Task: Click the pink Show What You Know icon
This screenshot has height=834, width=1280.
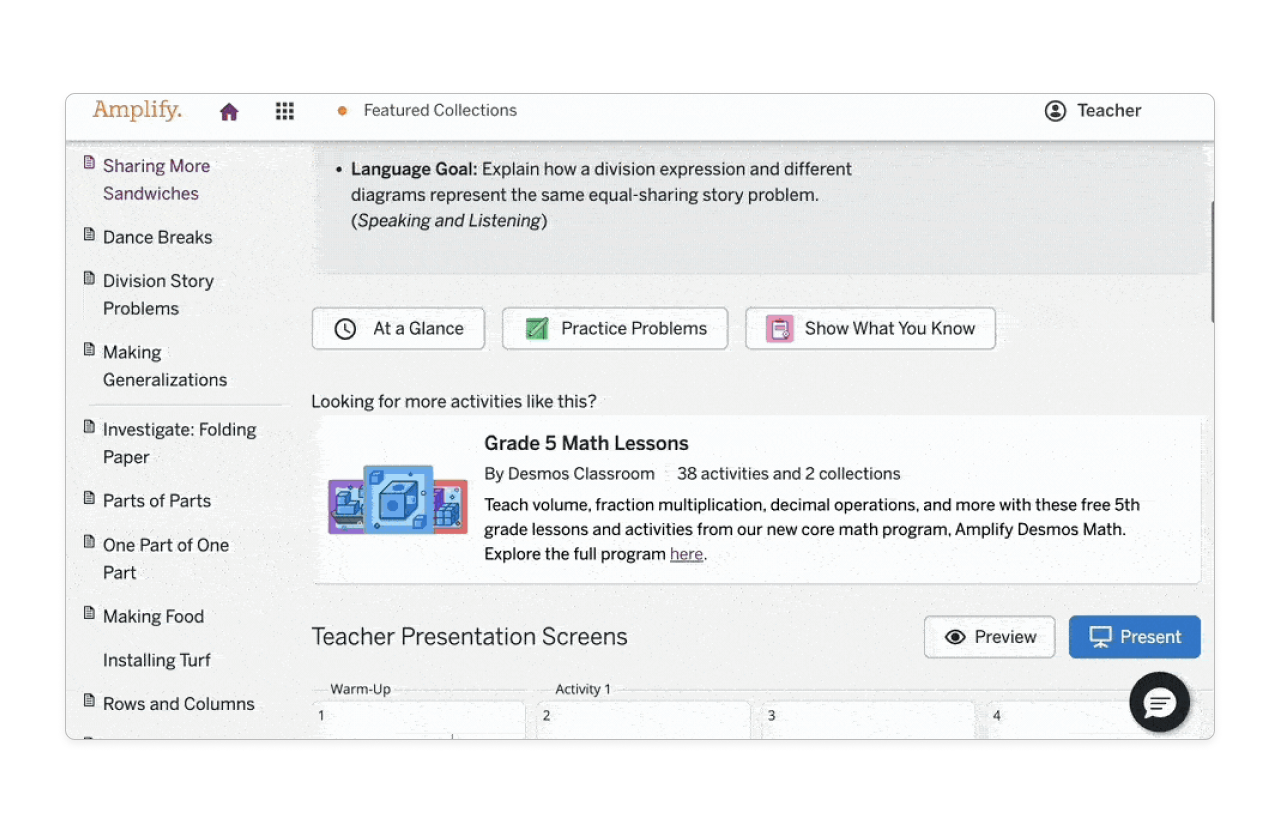Action: [779, 328]
